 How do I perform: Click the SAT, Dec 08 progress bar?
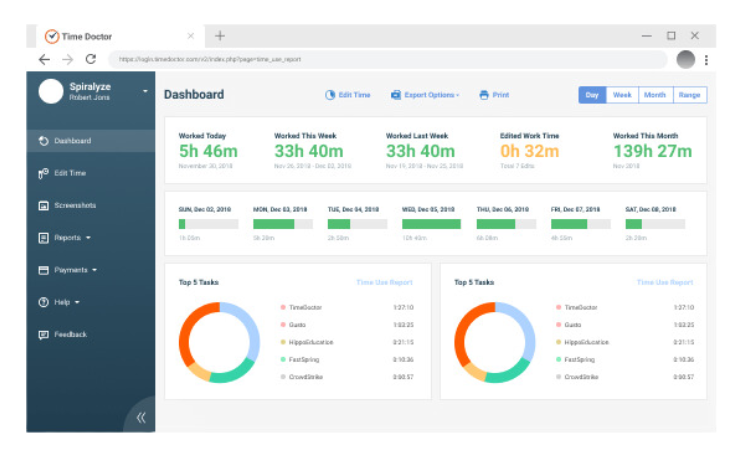click(655, 224)
